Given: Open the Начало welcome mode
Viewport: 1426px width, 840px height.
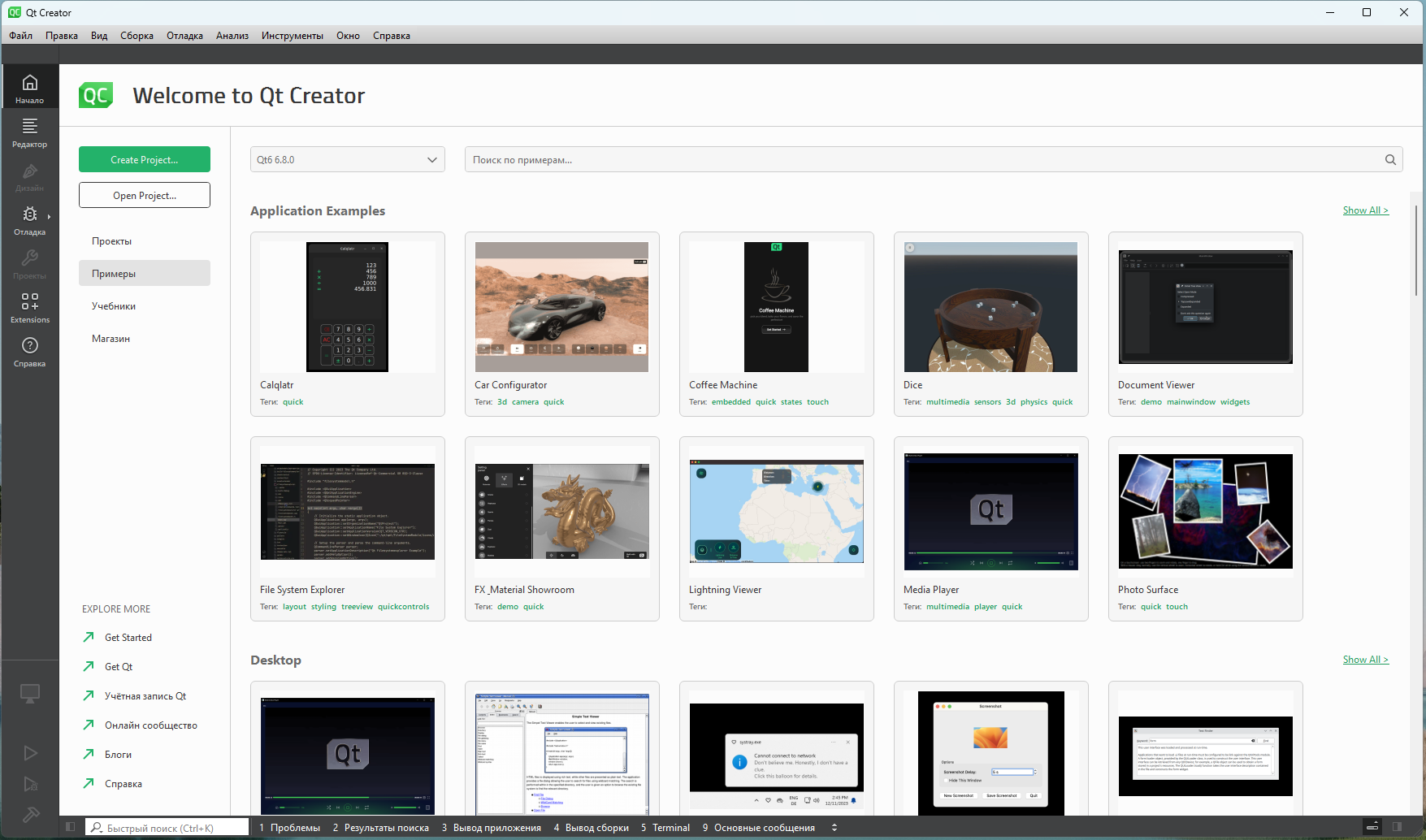Looking at the screenshot, I should pos(29,88).
